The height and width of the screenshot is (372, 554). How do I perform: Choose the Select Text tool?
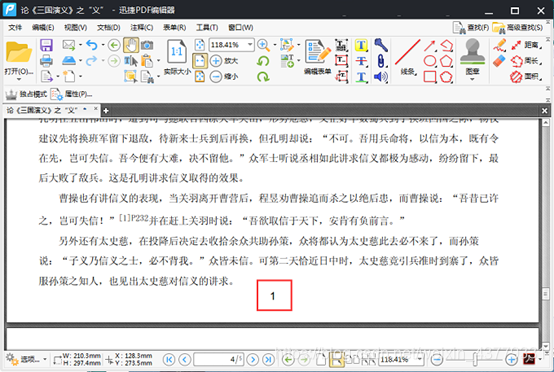click(x=131, y=61)
